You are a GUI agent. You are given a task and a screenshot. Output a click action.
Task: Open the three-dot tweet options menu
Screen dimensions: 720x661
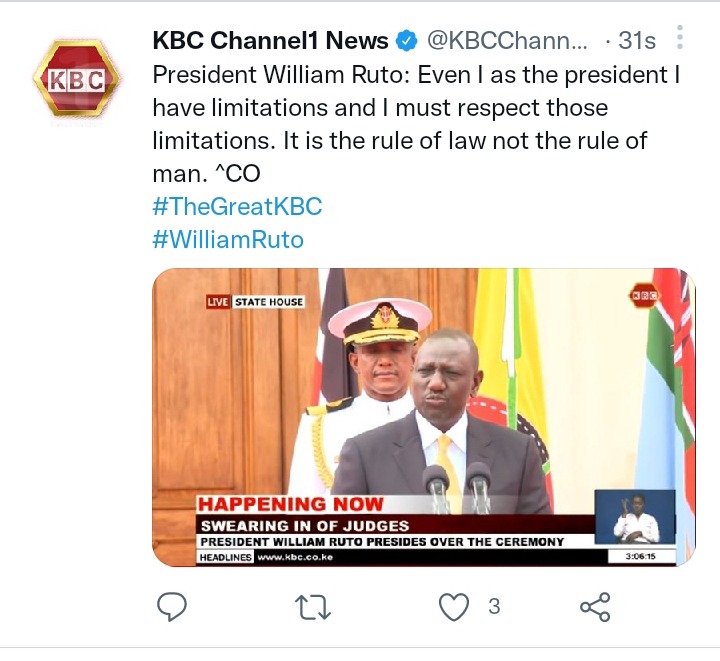680,37
